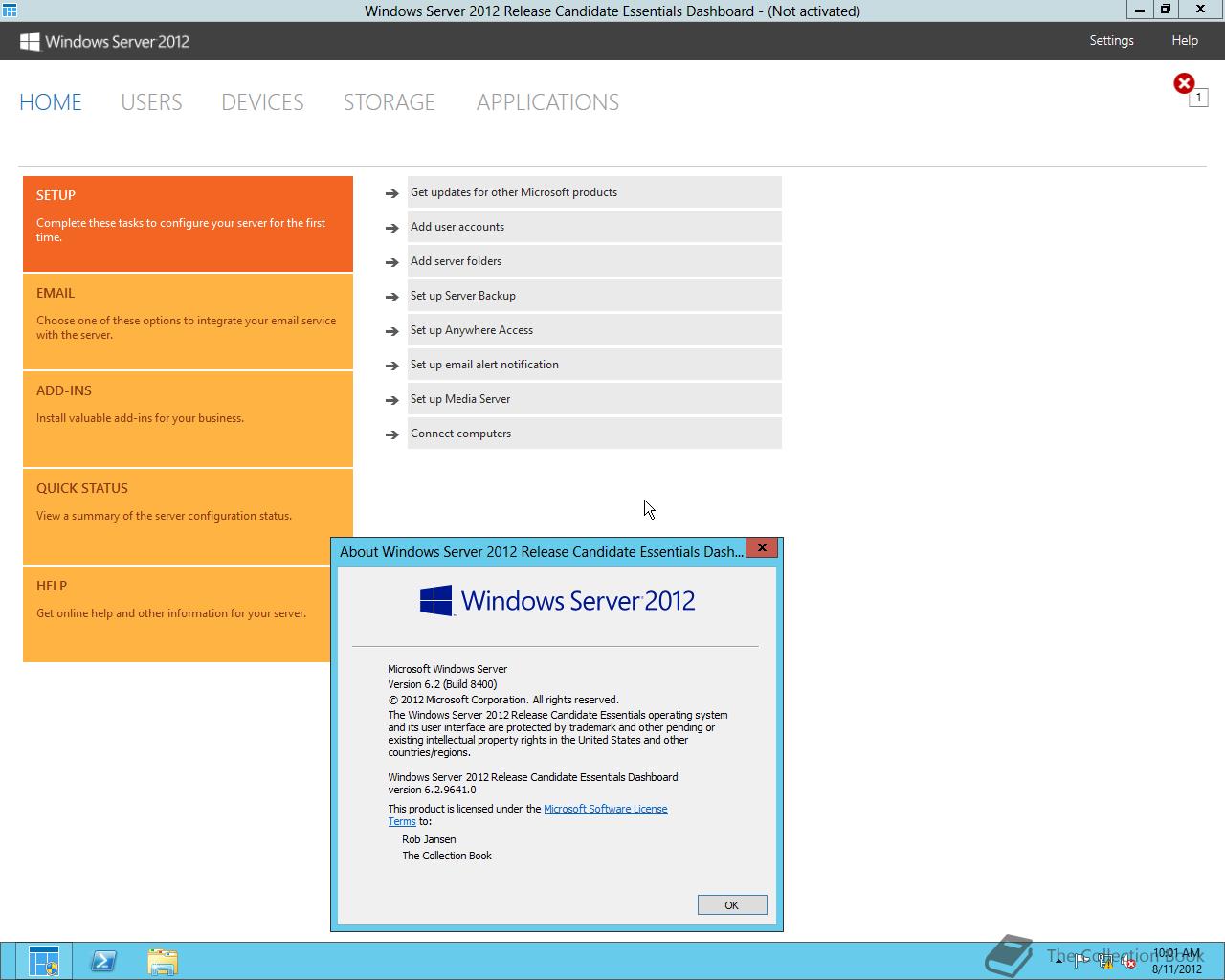Select the QUICK STATUS category tile

[188, 517]
